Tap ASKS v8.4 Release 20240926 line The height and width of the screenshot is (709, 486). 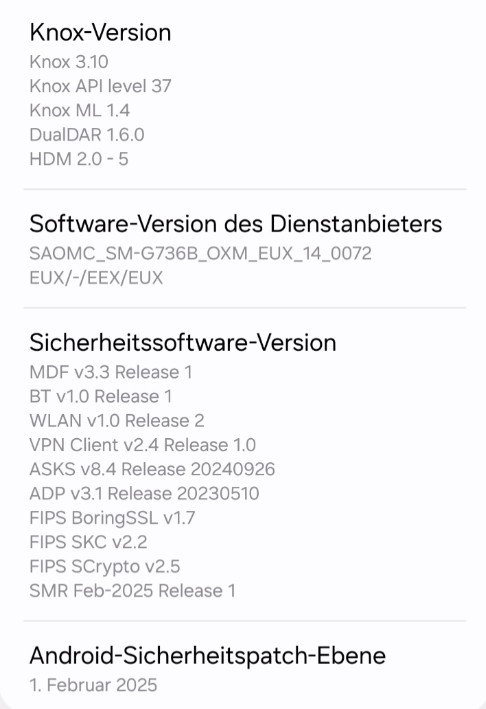tap(152, 469)
